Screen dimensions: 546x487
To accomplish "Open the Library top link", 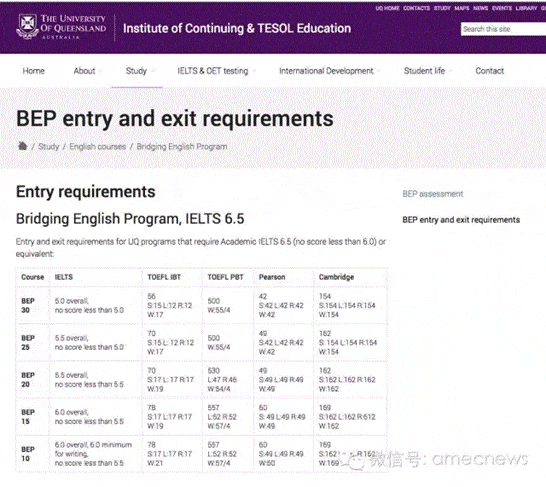I will [x=526, y=8].
